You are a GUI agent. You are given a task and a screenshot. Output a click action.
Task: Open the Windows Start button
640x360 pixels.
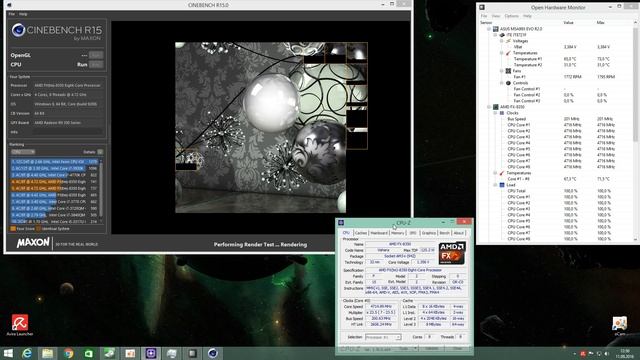click(x=8, y=353)
